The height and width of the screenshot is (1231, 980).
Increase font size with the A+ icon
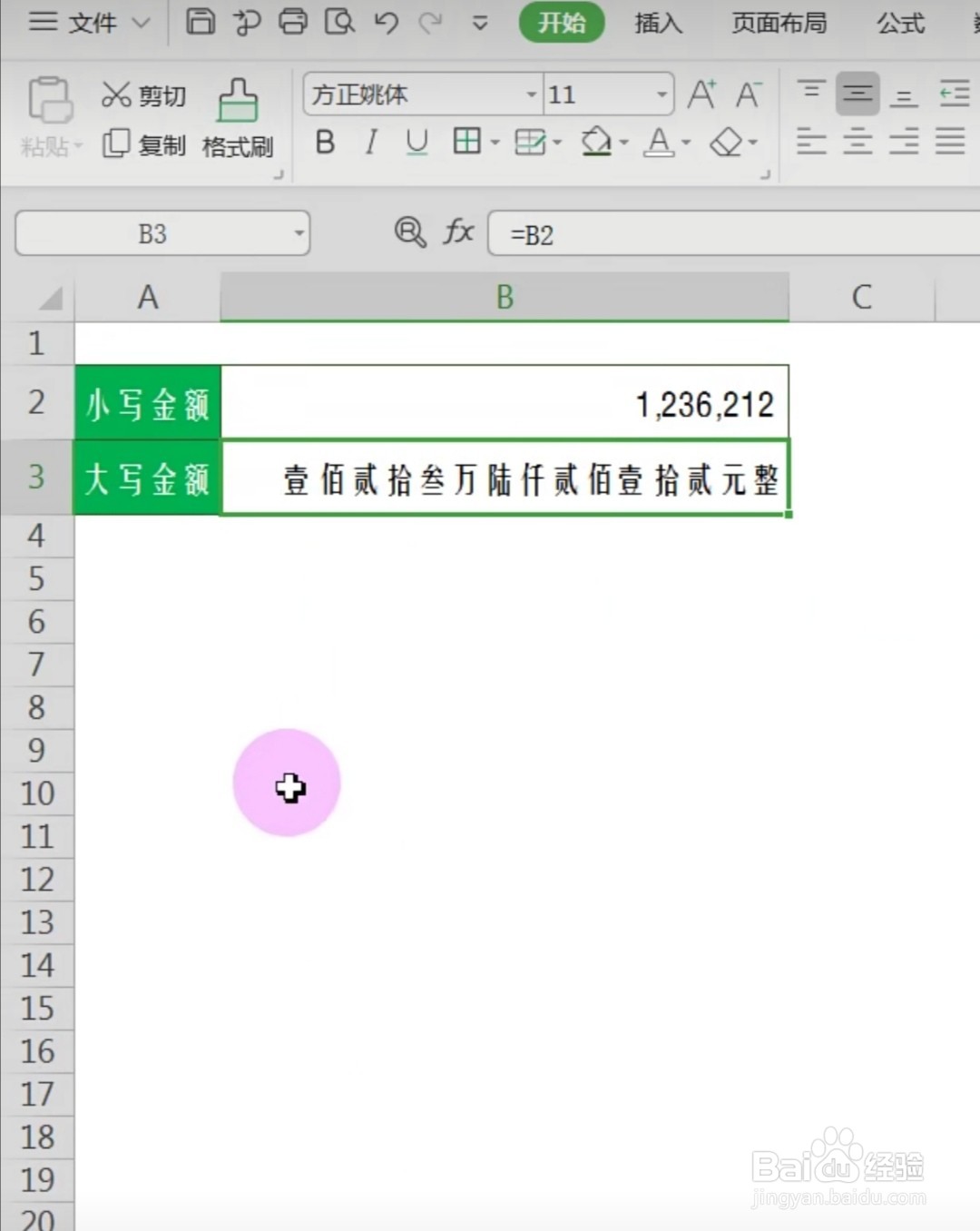click(701, 94)
